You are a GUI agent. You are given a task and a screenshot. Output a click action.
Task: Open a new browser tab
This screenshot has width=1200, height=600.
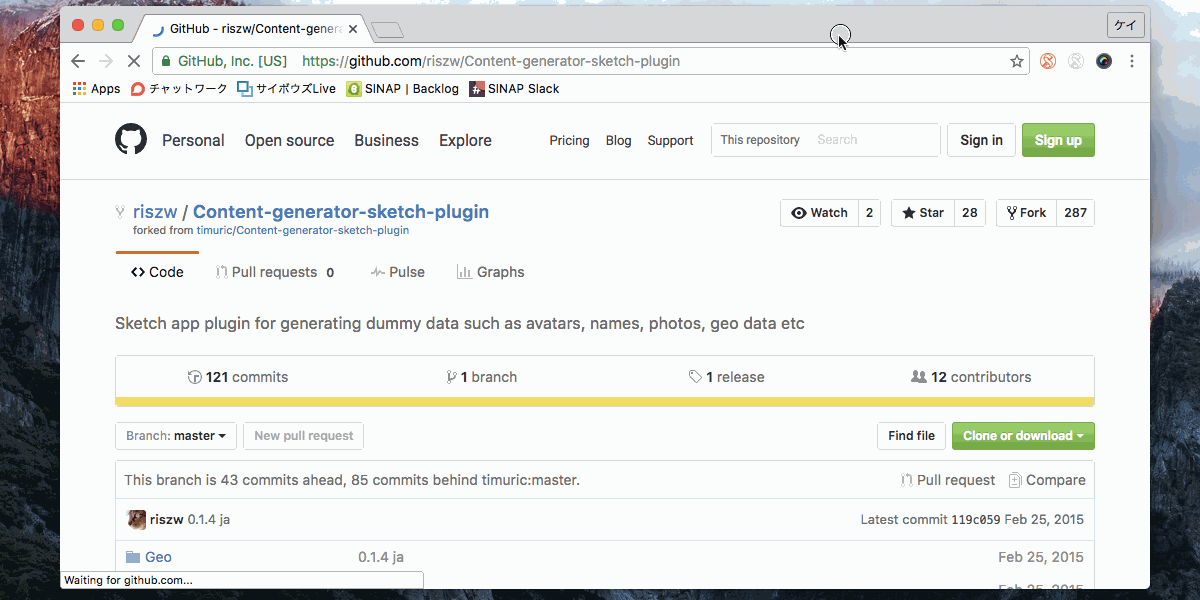point(386,30)
